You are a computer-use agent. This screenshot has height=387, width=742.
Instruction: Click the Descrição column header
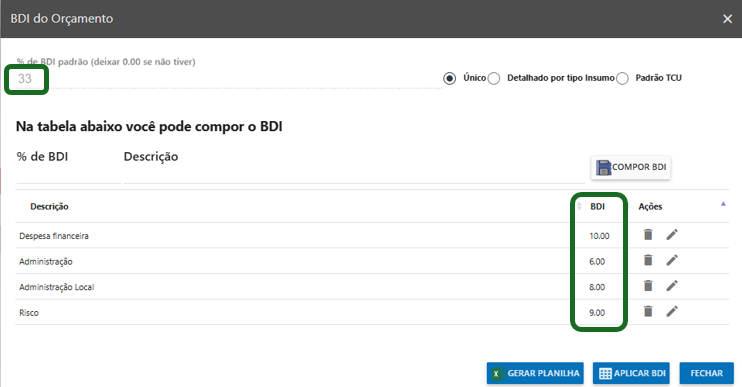pyautogui.click(x=49, y=206)
